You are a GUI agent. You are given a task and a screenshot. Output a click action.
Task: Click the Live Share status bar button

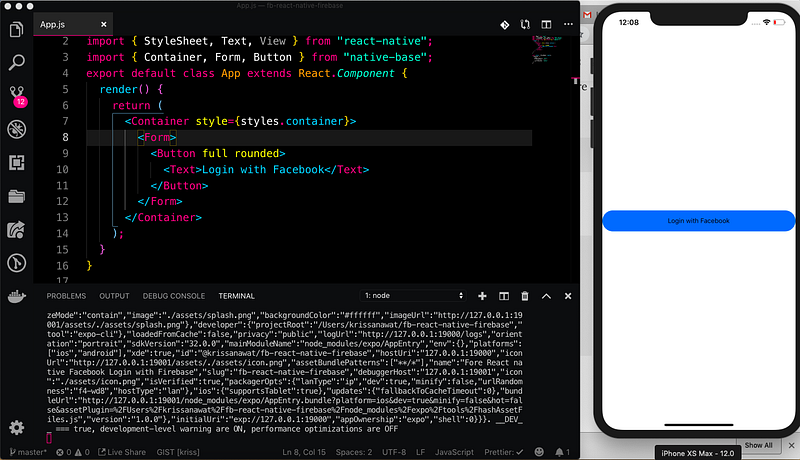[127, 453]
